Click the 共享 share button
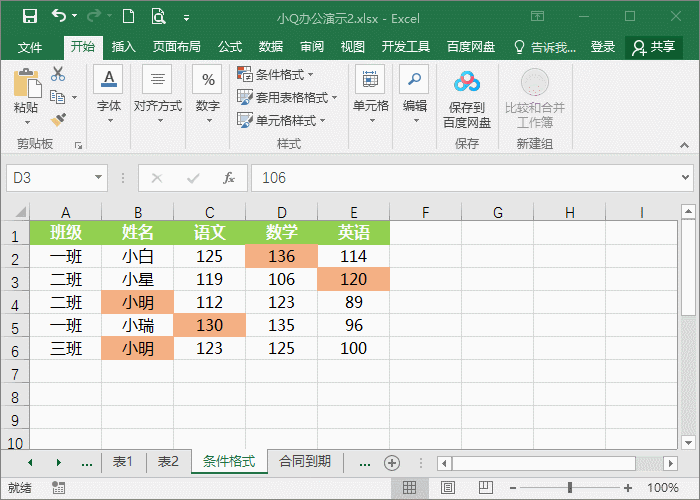 pyautogui.click(x=653, y=47)
